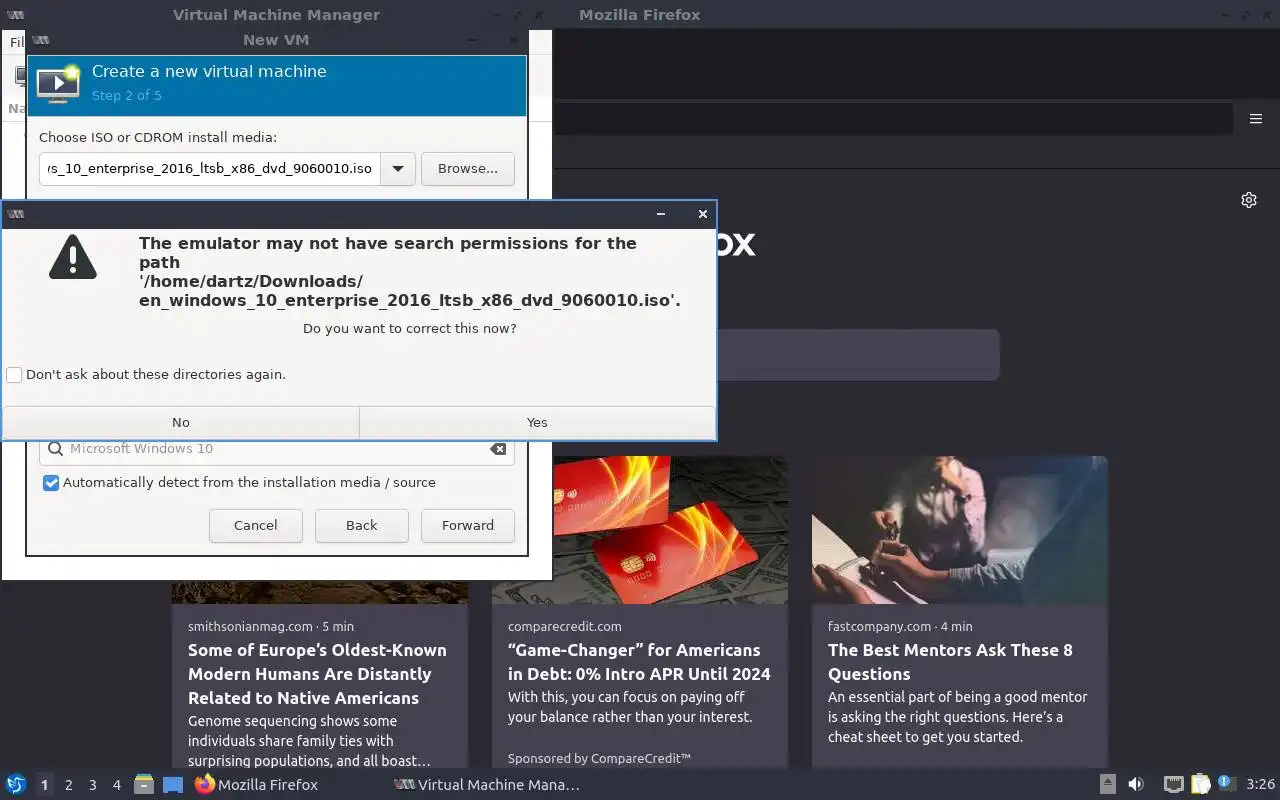Open the removable media eject tray icon

1108,784
